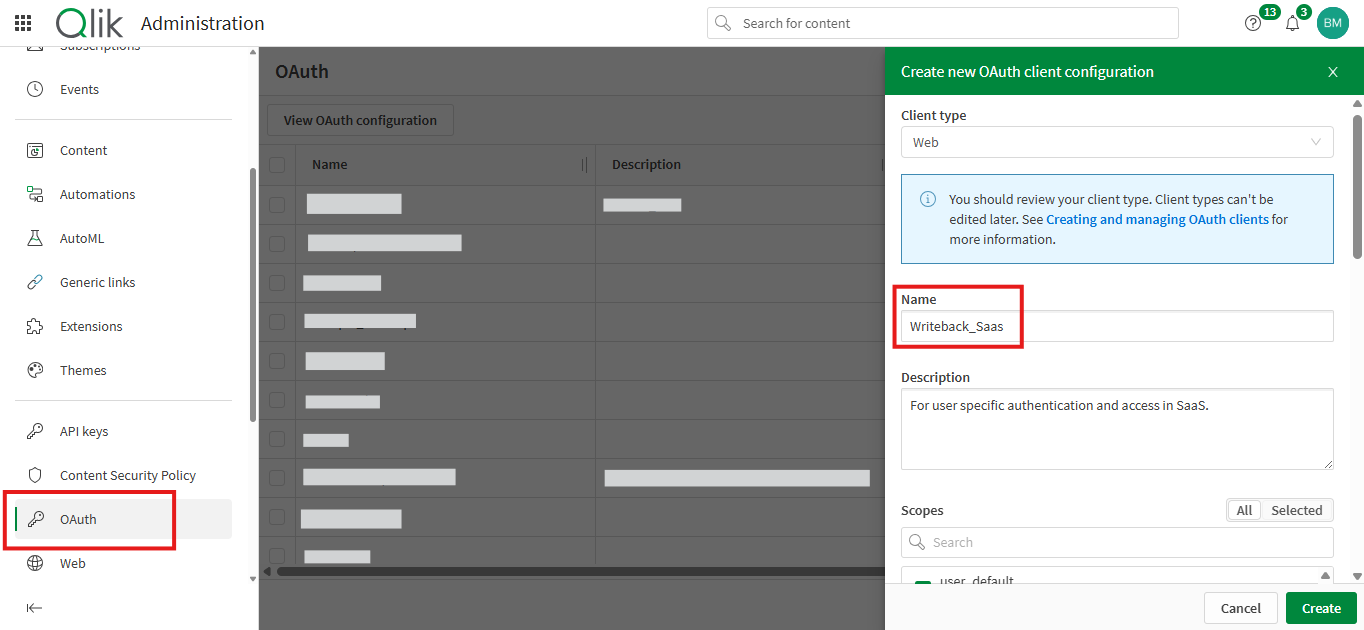Open the help question mark icon
The image size is (1364, 630).
pos(1253,23)
